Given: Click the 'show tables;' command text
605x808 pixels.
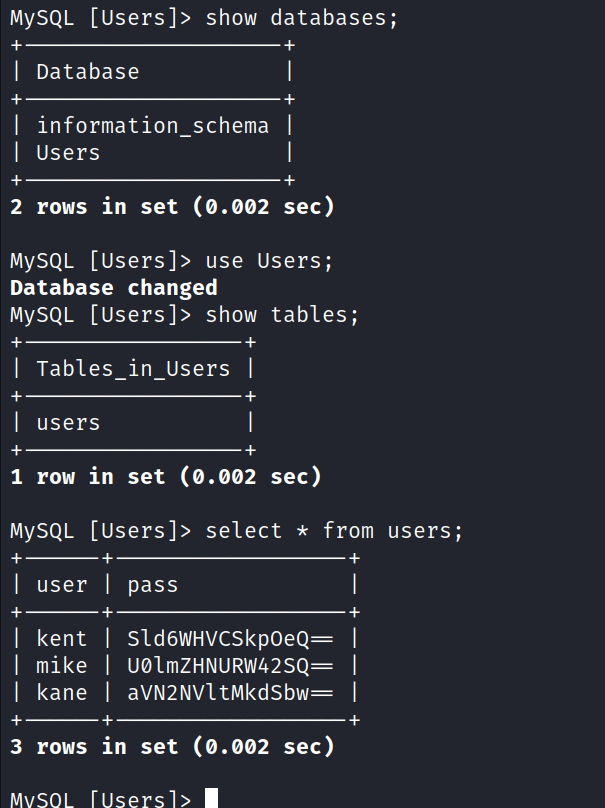Looking at the screenshot, I should tap(282, 315).
